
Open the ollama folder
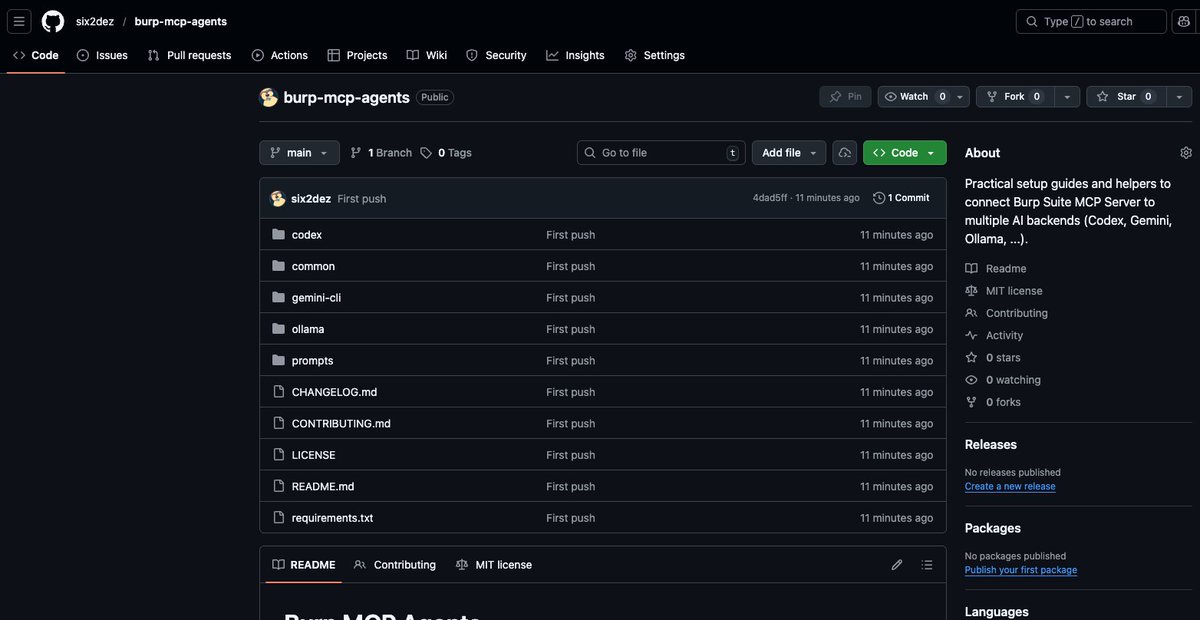click(308, 329)
